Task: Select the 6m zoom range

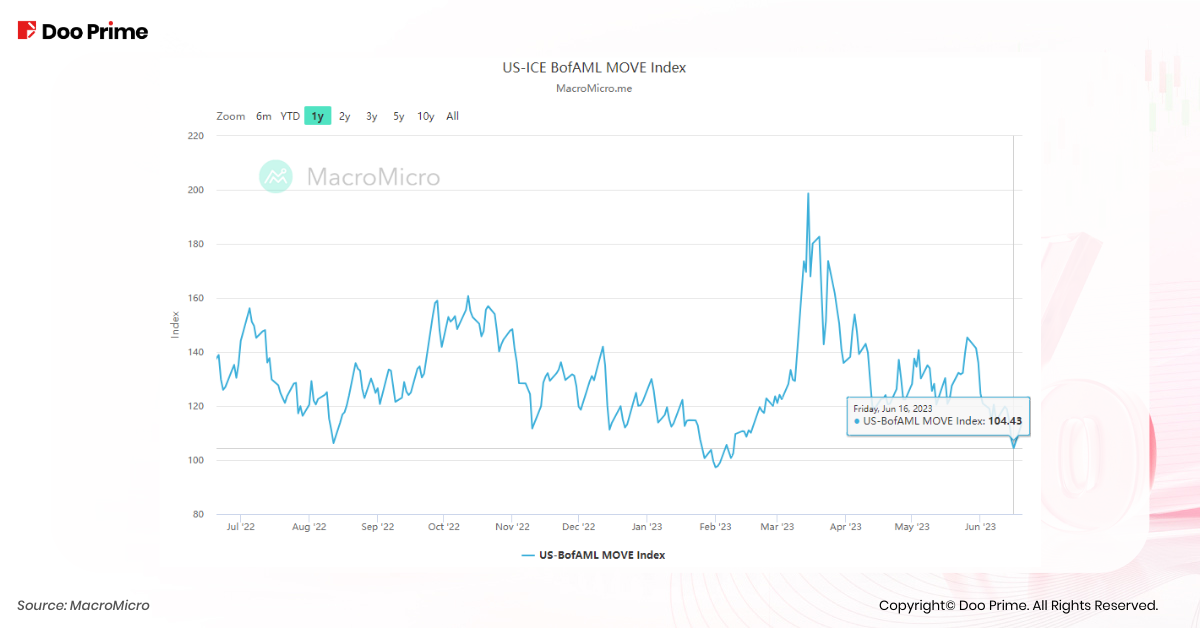Action: (263, 116)
